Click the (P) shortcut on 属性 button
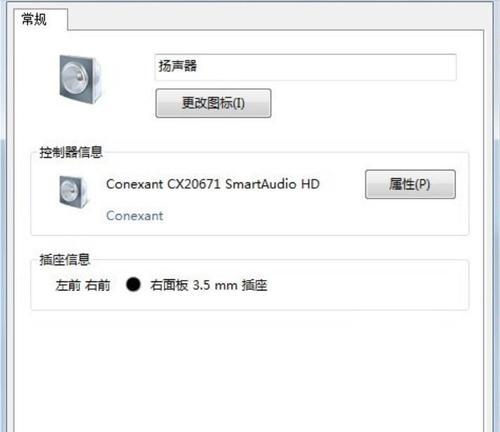500x432 pixels. [x=423, y=184]
